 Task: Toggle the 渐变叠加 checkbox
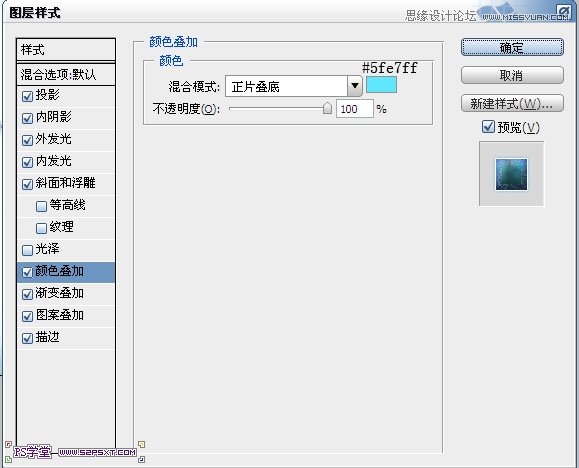pyautogui.click(x=27, y=294)
